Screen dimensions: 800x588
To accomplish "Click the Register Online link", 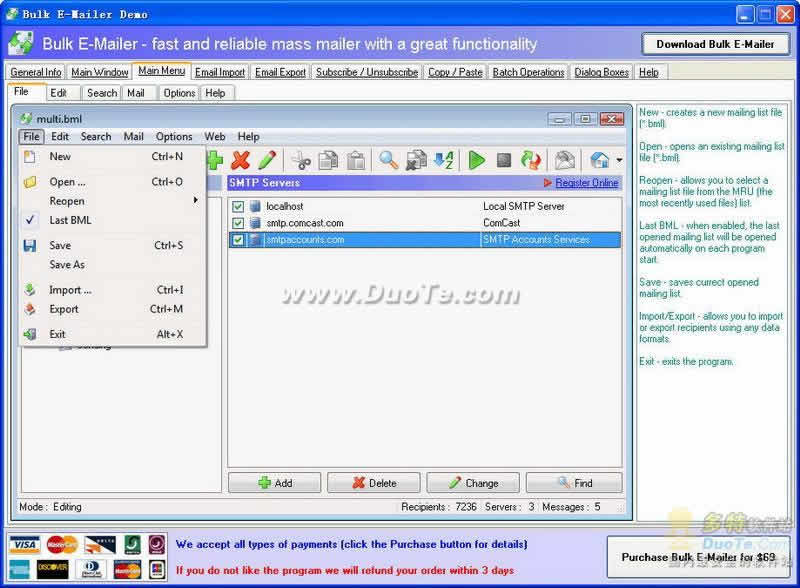I will 587,183.
